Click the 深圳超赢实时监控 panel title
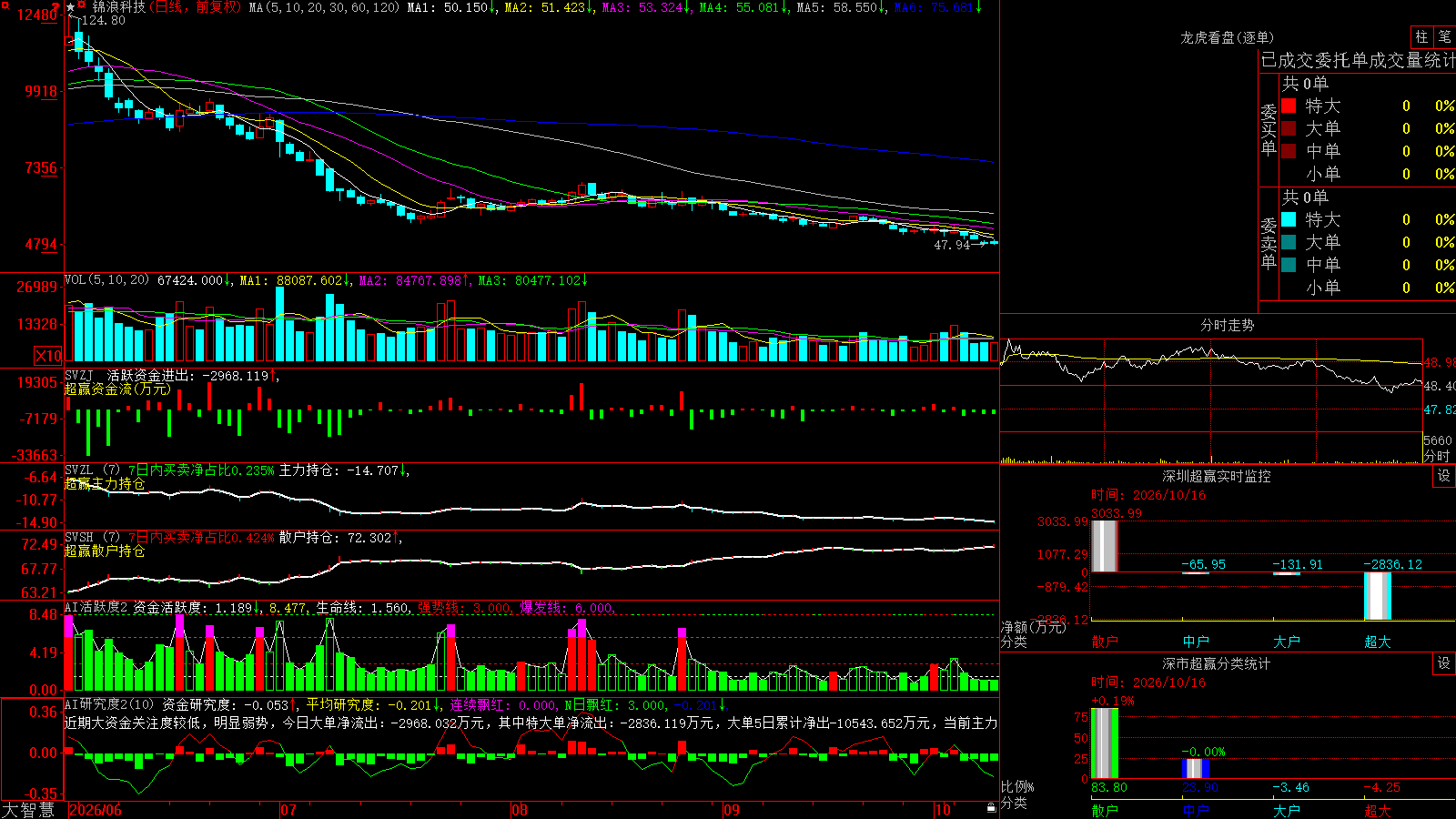Viewport: 1456px width, 819px height. [1216, 476]
